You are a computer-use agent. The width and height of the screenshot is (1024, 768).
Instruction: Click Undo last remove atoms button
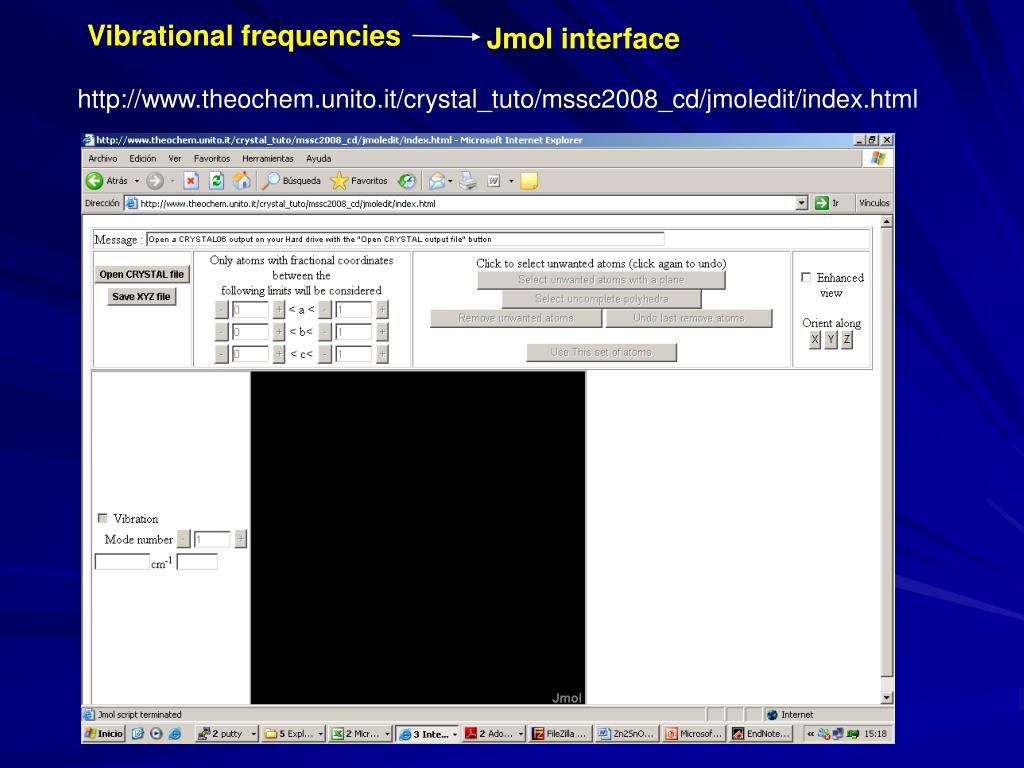[x=689, y=318]
